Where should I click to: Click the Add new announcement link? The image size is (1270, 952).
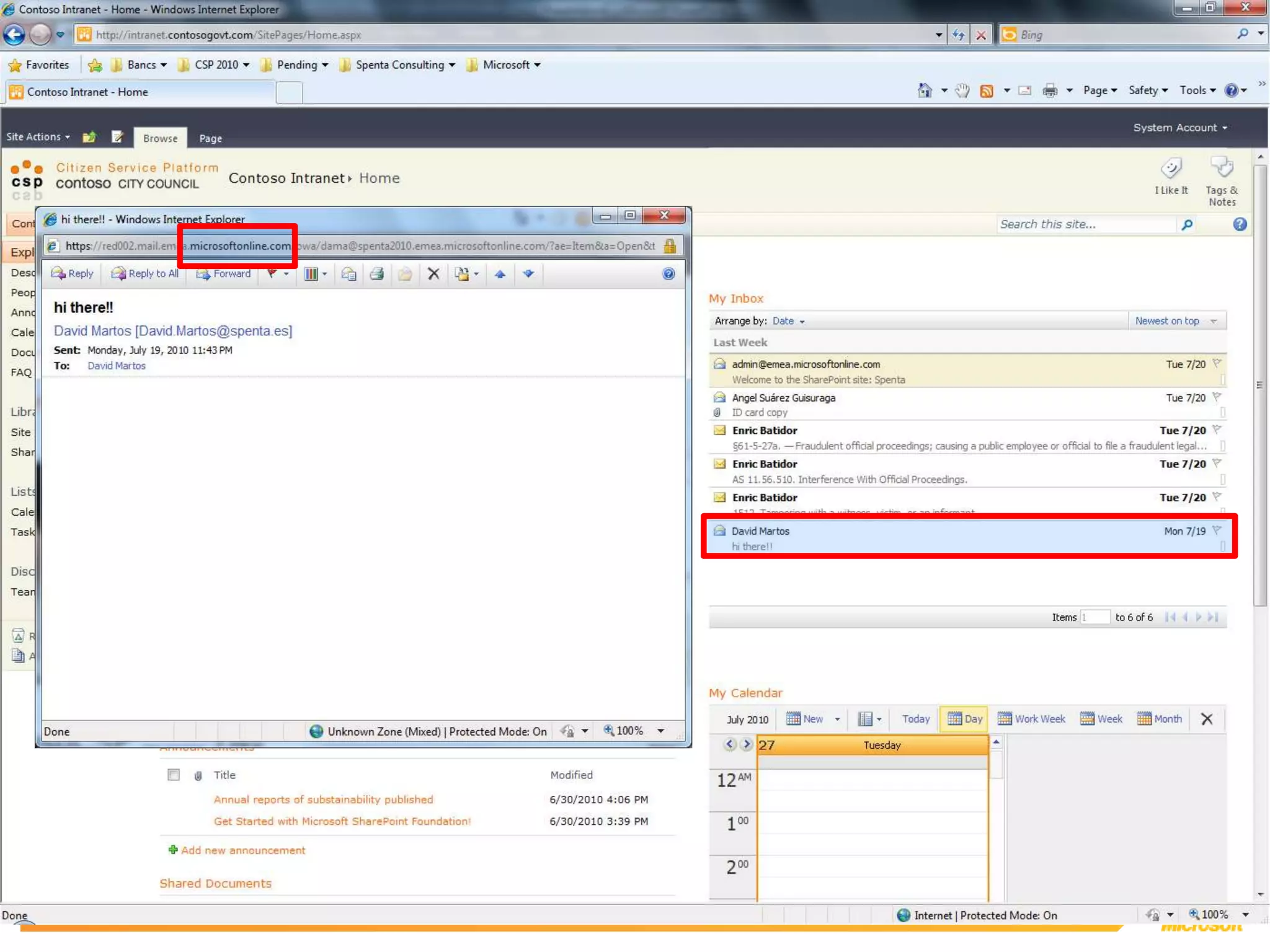click(x=243, y=850)
